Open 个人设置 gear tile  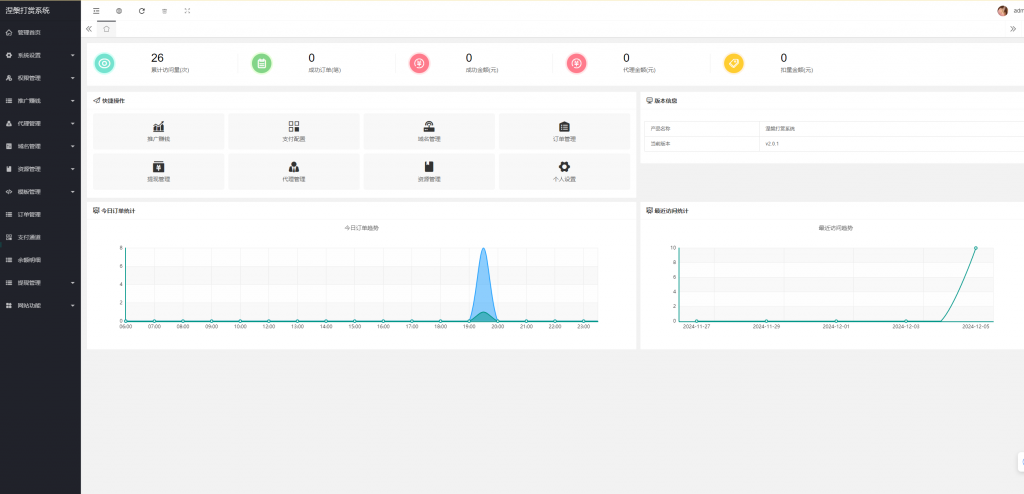click(564, 171)
